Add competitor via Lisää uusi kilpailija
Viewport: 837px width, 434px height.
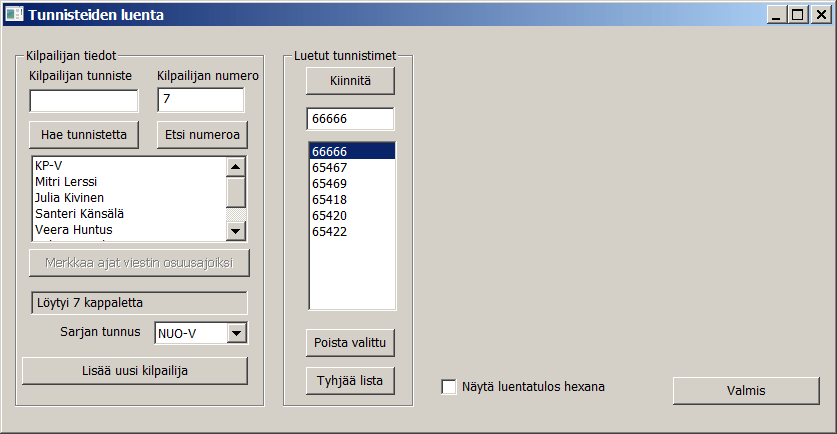click(134, 370)
